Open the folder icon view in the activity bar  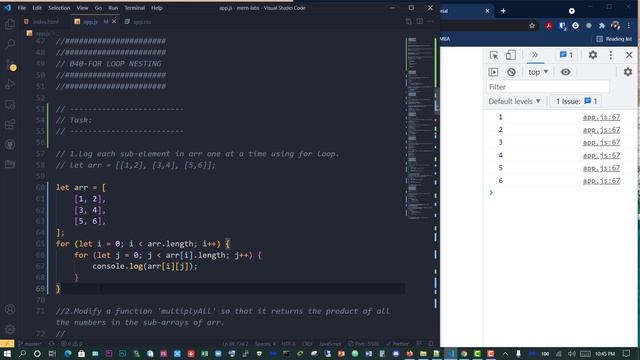(10, 164)
